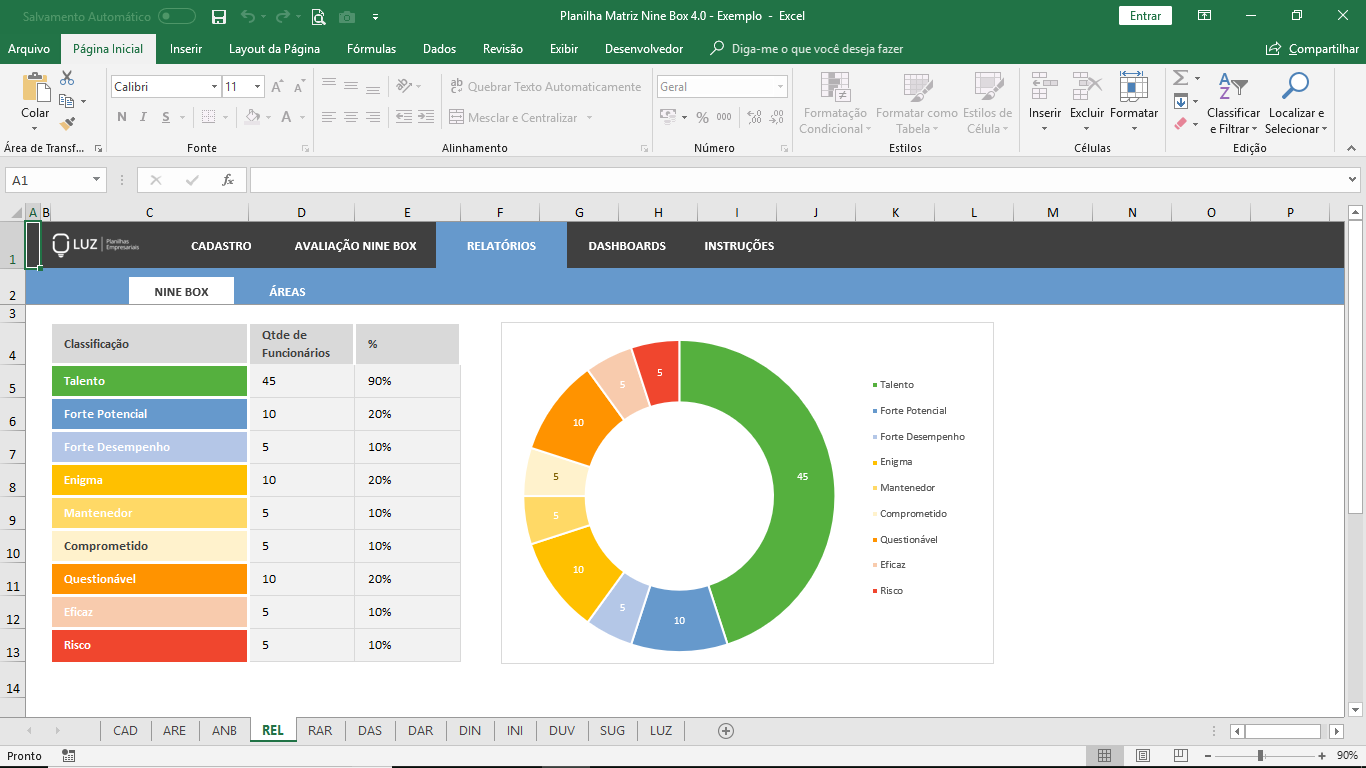This screenshot has height=768, width=1366.
Task: Click the Format Painter brush icon
Action: pos(67,124)
